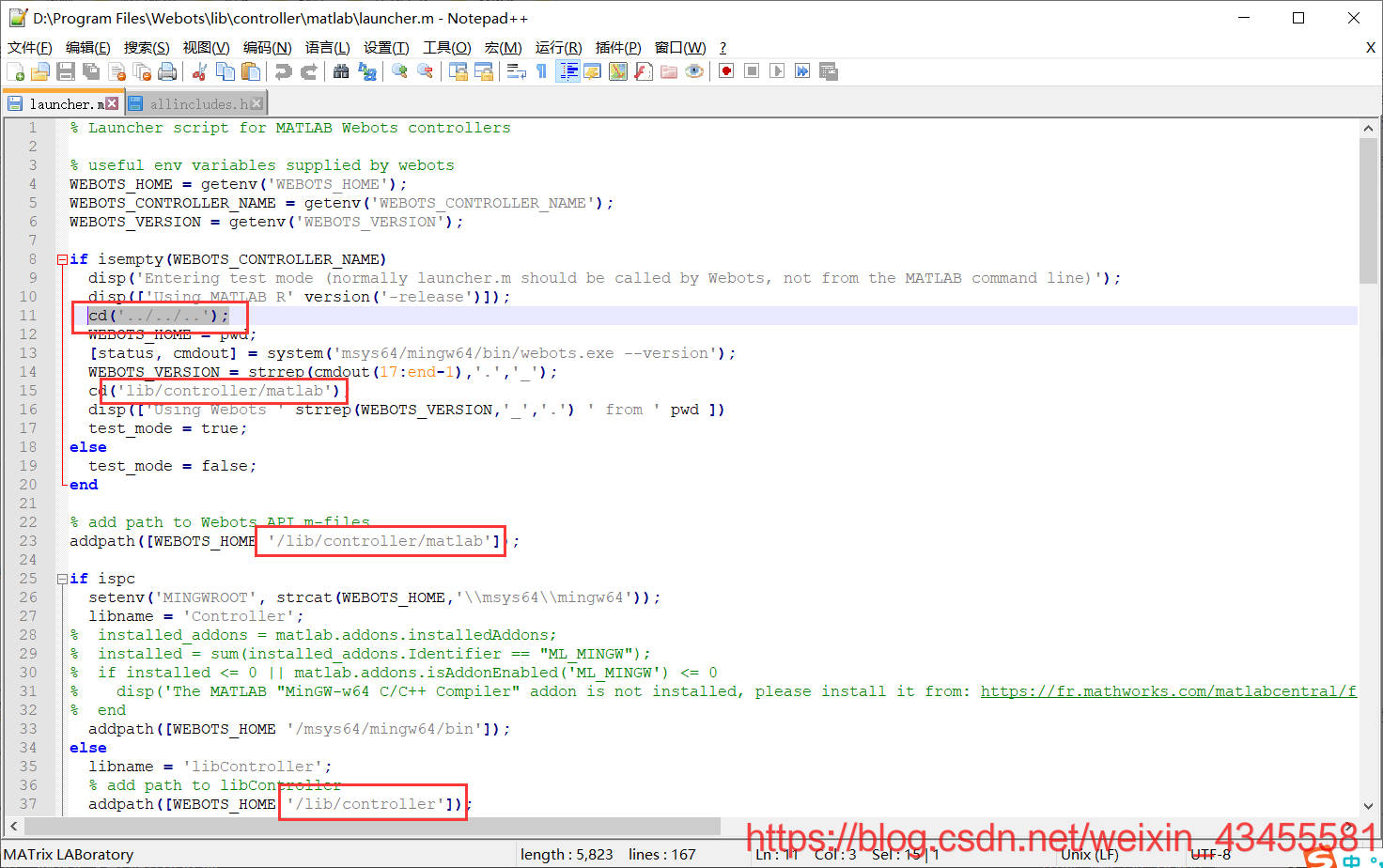
Task: Collapse the 'if isempty' block at line 8
Action: (62, 259)
